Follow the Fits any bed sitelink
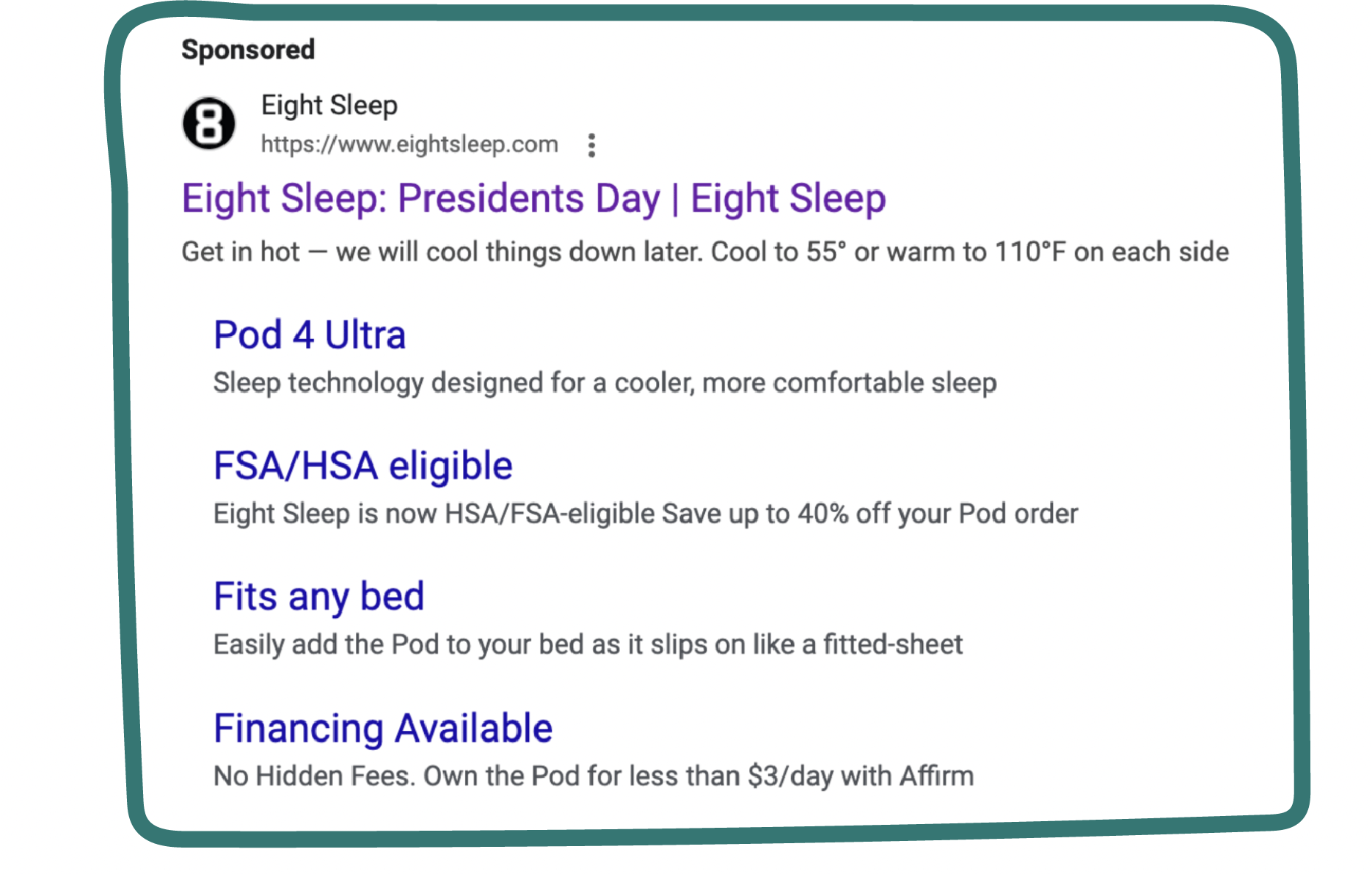The width and height of the screenshot is (1372, 874). coord(318,597)
